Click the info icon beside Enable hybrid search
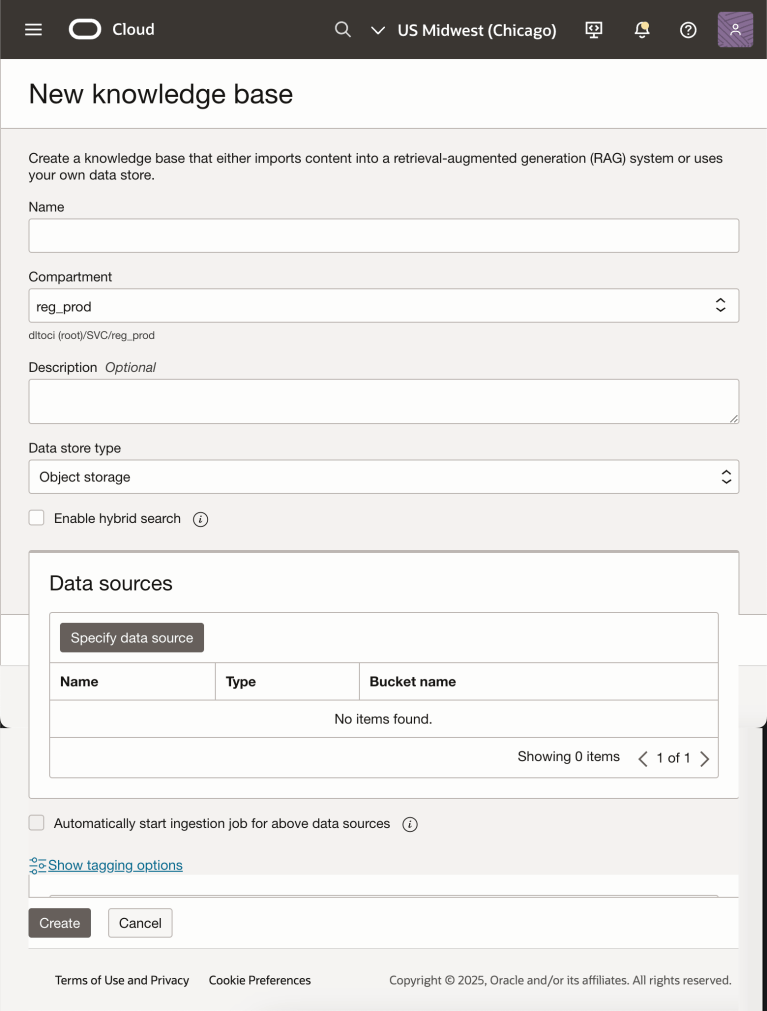Image resolution: width=767 pixels, height=1011 pixels. pyautogui.click(x=200, y=519)
